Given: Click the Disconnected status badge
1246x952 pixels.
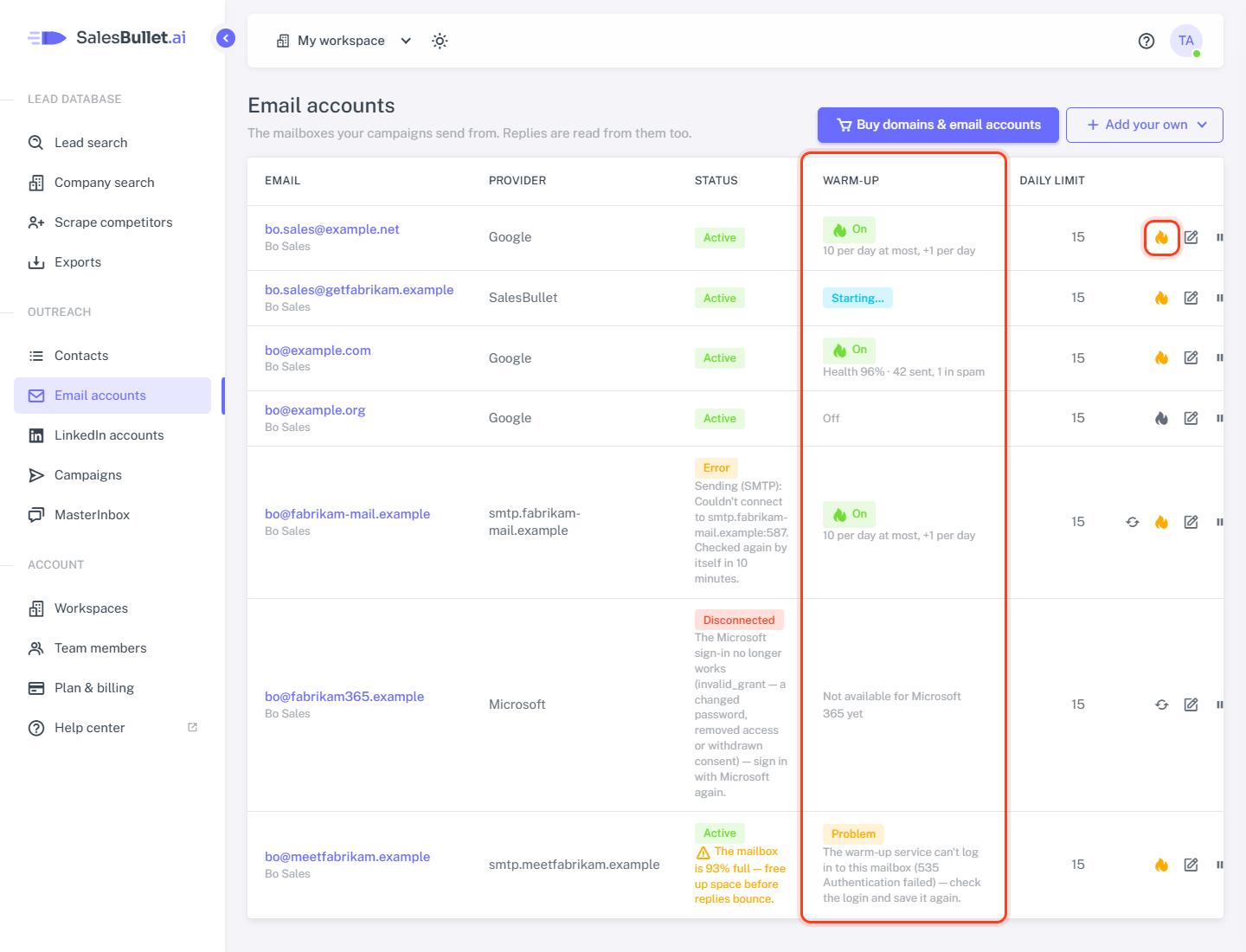Looking at the screenshot, I should click(x=739, y=620).
